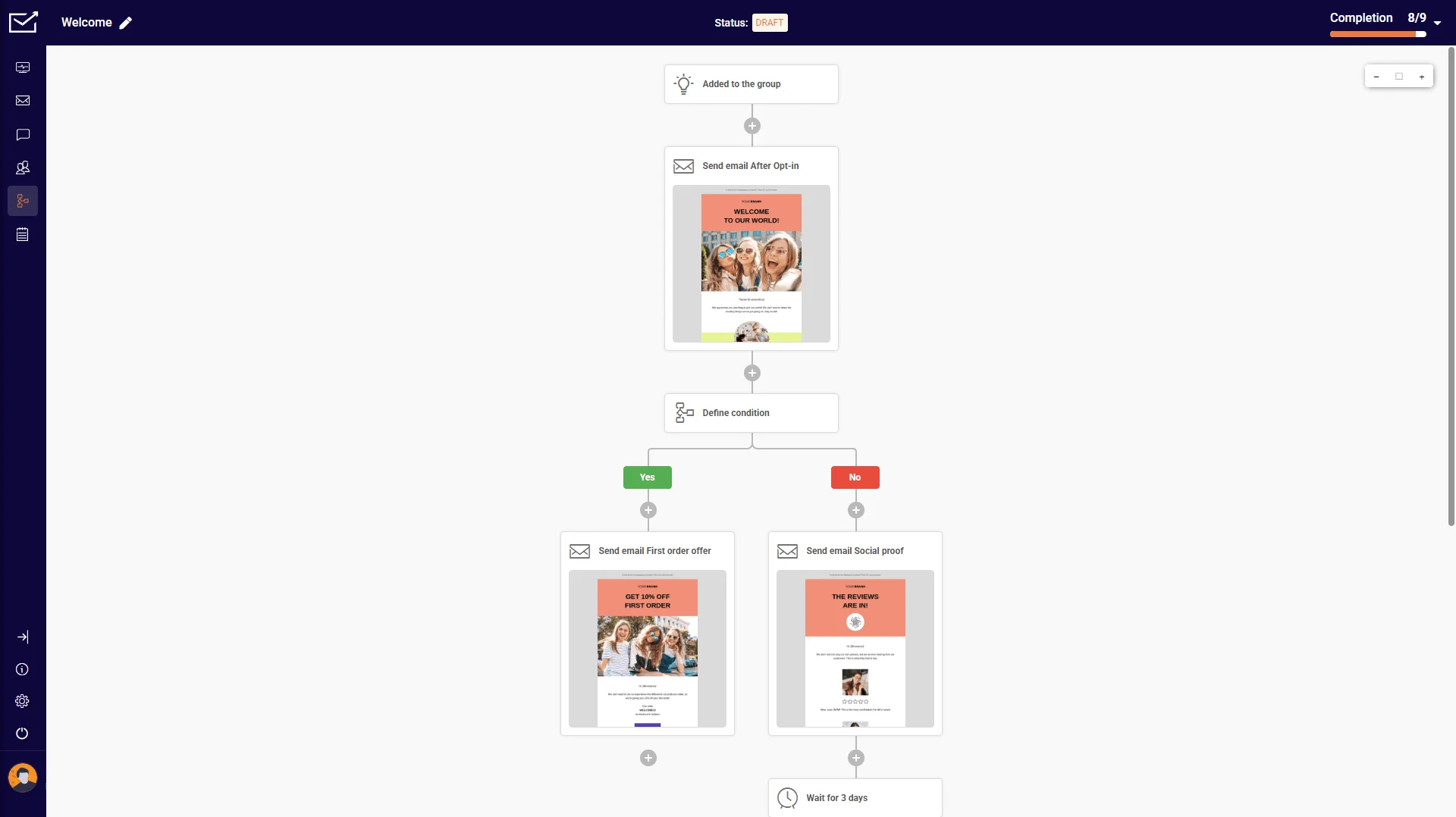Zoom out the workflow canvas
Viewport: 1456px width, 817px height.
tap(1376, 77)
